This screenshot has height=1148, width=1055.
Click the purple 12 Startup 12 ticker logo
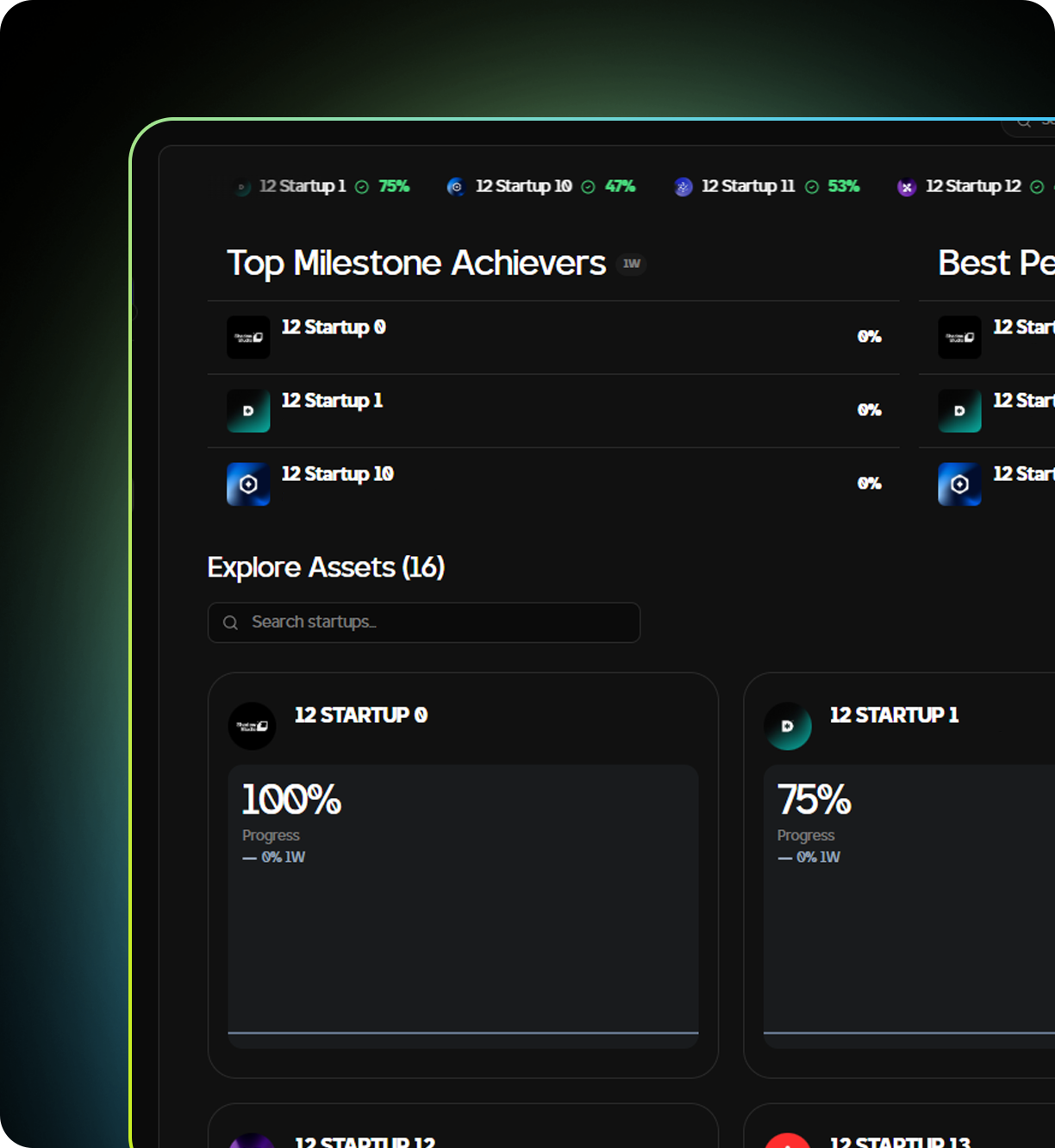coord(906,187)
